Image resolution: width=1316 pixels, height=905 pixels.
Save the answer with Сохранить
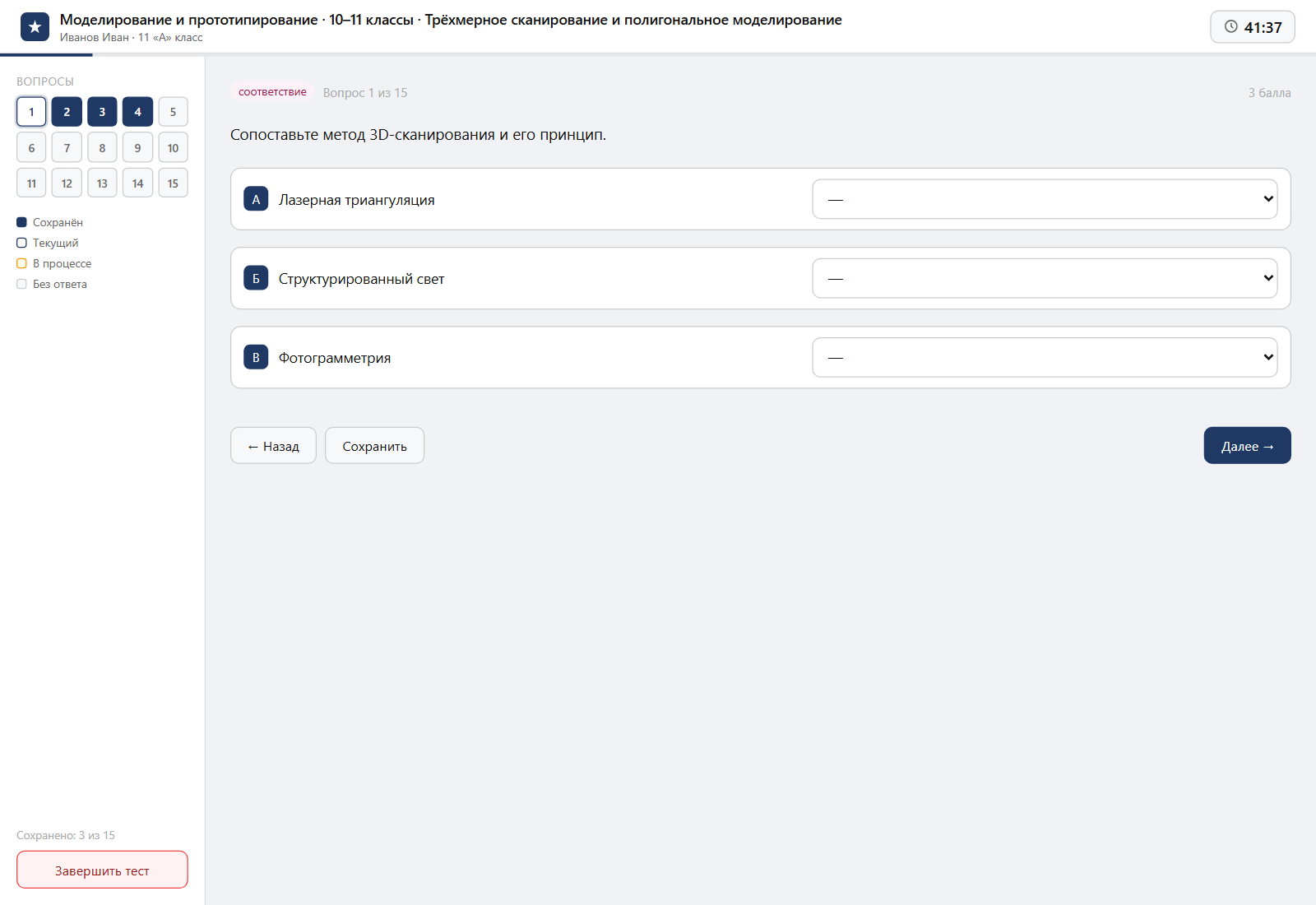(x=374, y=445)
